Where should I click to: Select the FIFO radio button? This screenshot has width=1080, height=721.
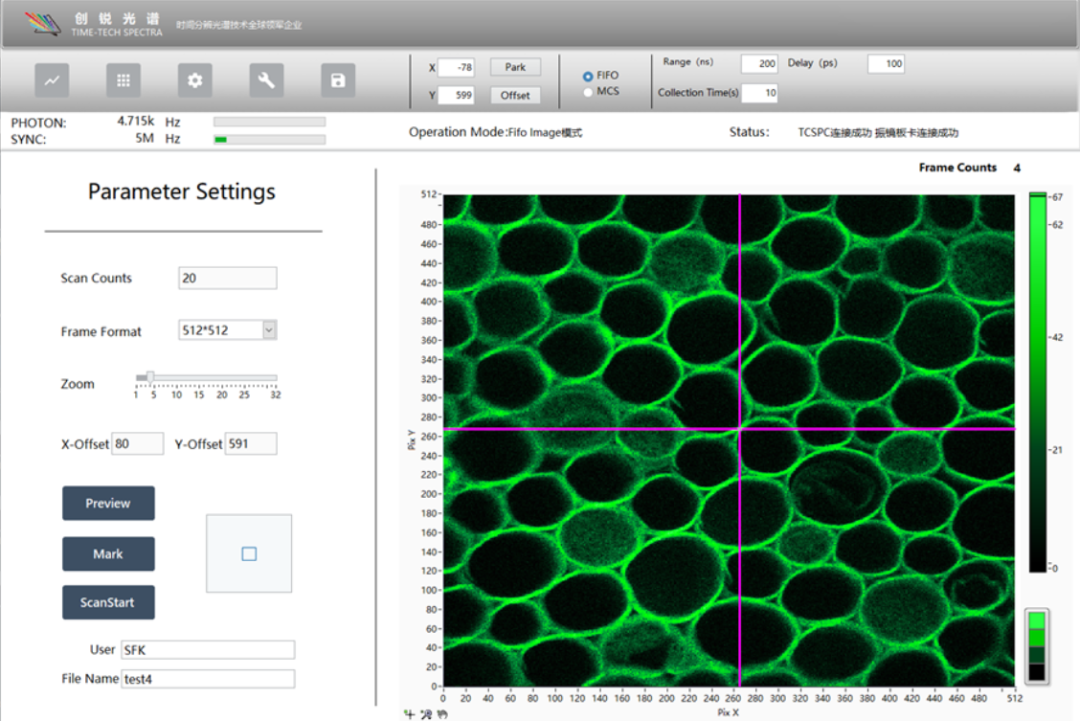(588, 76)
